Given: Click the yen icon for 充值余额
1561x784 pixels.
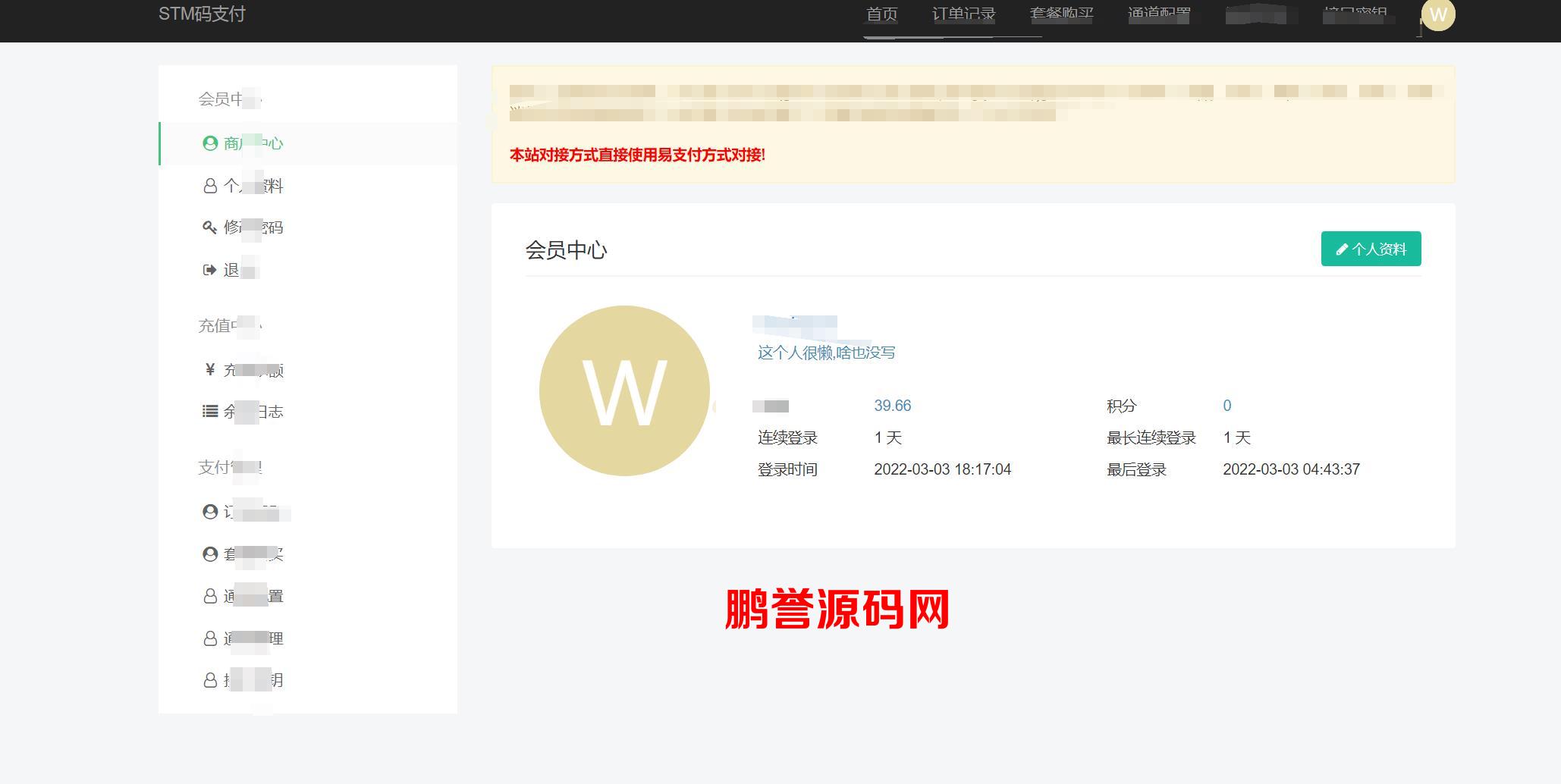Looking at the screenshot, I should 210,369.
